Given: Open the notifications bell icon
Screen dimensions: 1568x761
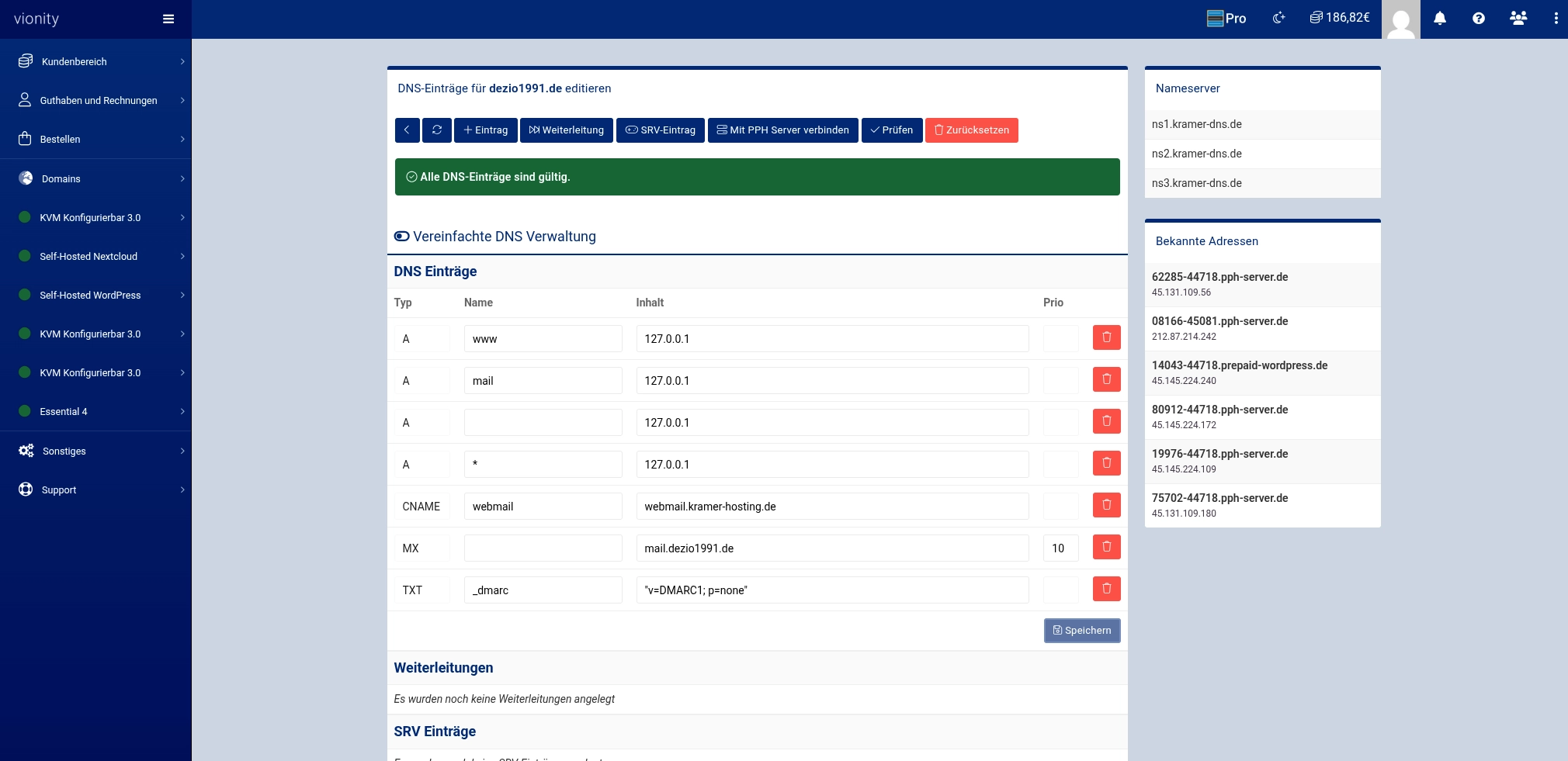Looking at the screenshot, I should [1439, 19].
